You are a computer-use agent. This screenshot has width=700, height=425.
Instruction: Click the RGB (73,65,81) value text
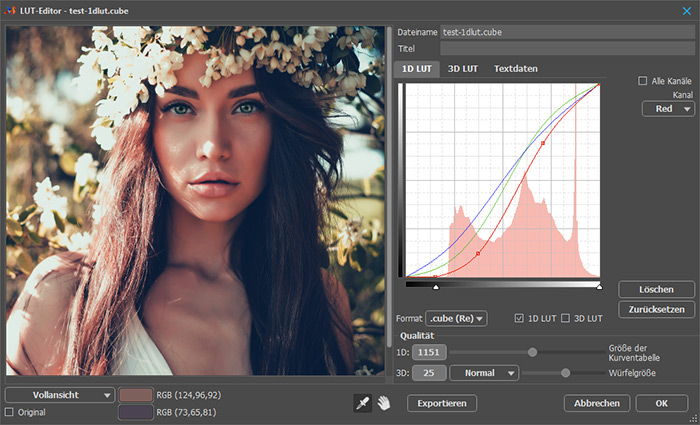point(186,412)
